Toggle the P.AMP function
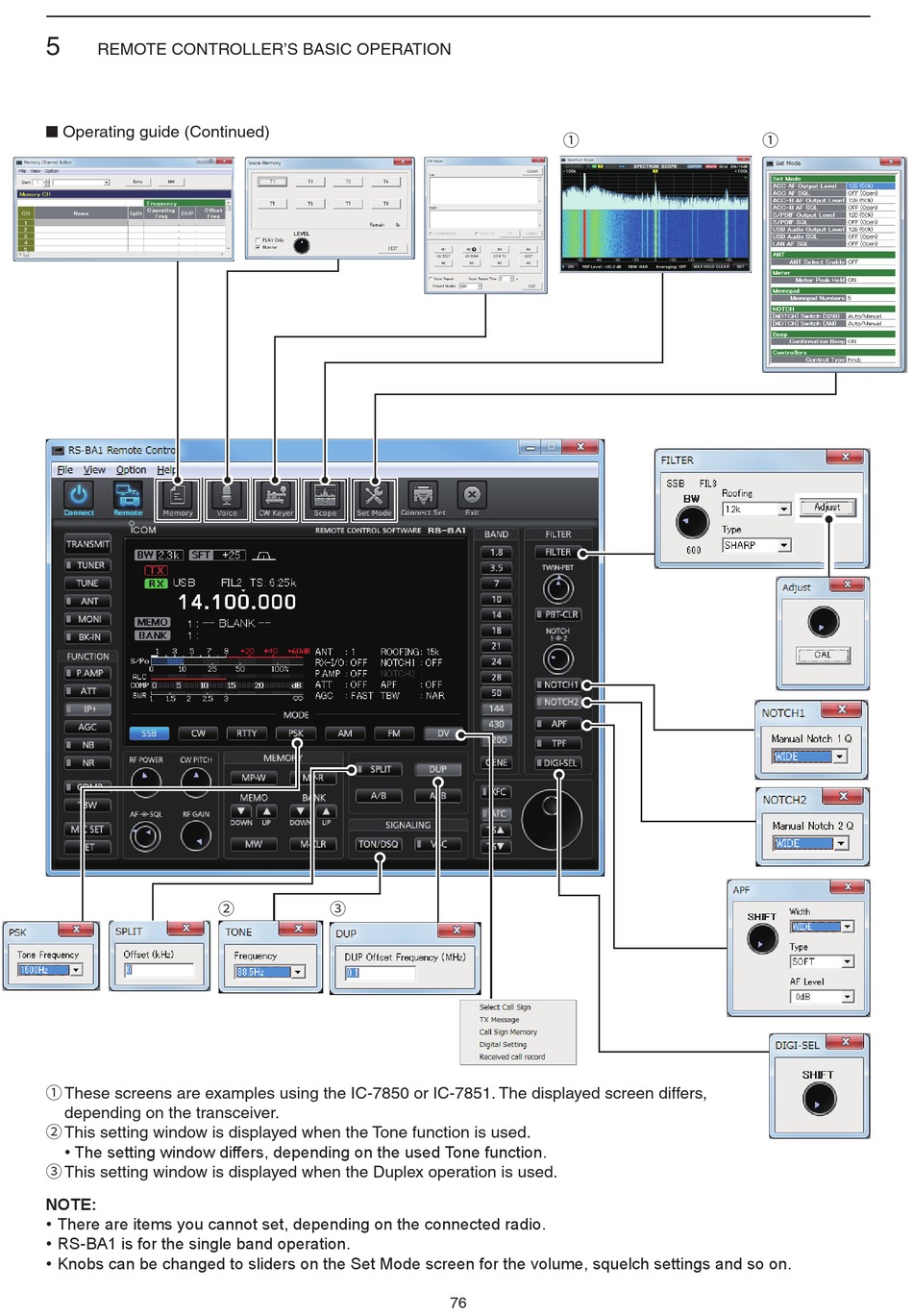913x1316 pixels. click(87, 673)
